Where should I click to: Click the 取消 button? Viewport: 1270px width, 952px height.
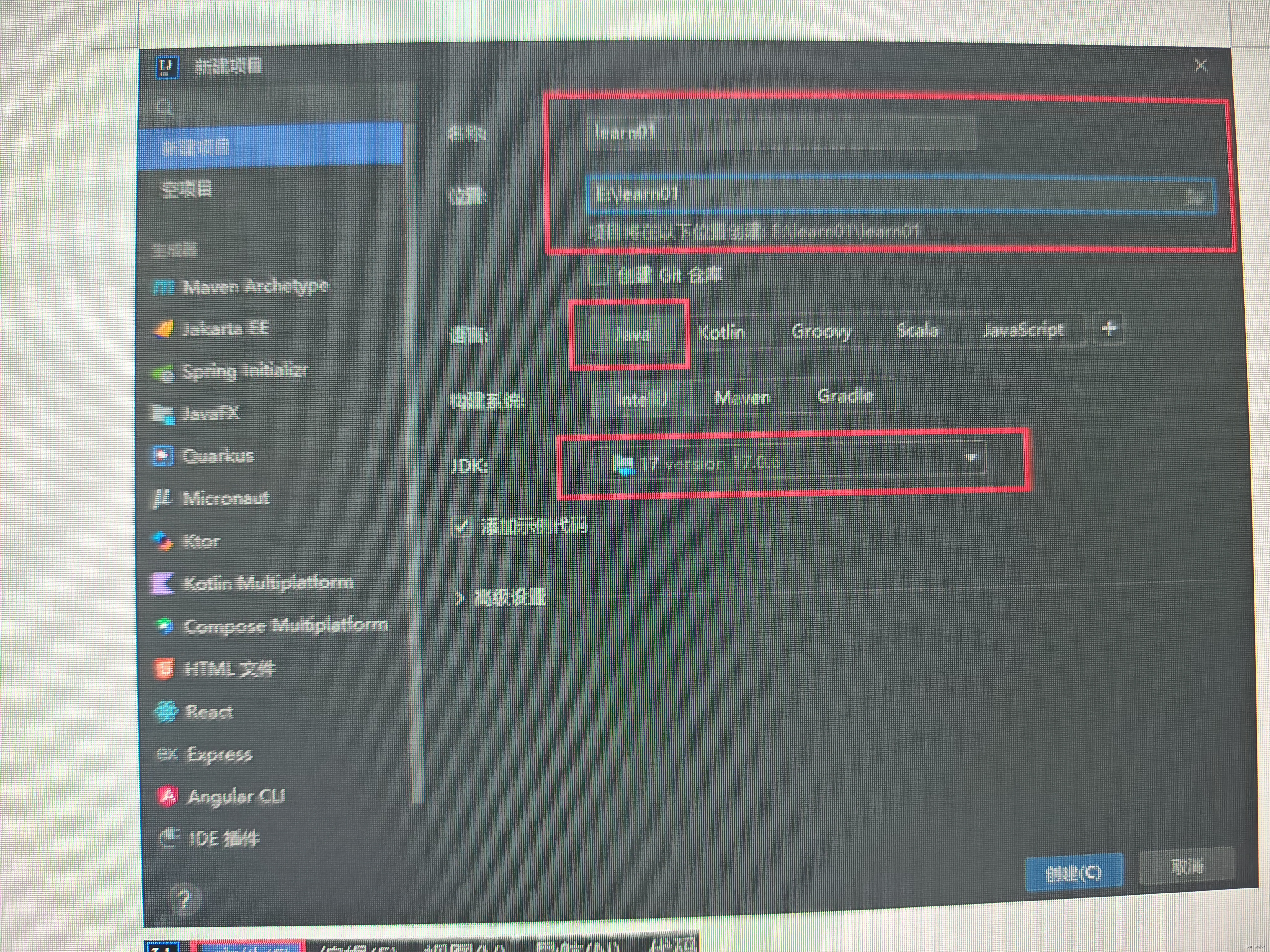pos(1186,866)
